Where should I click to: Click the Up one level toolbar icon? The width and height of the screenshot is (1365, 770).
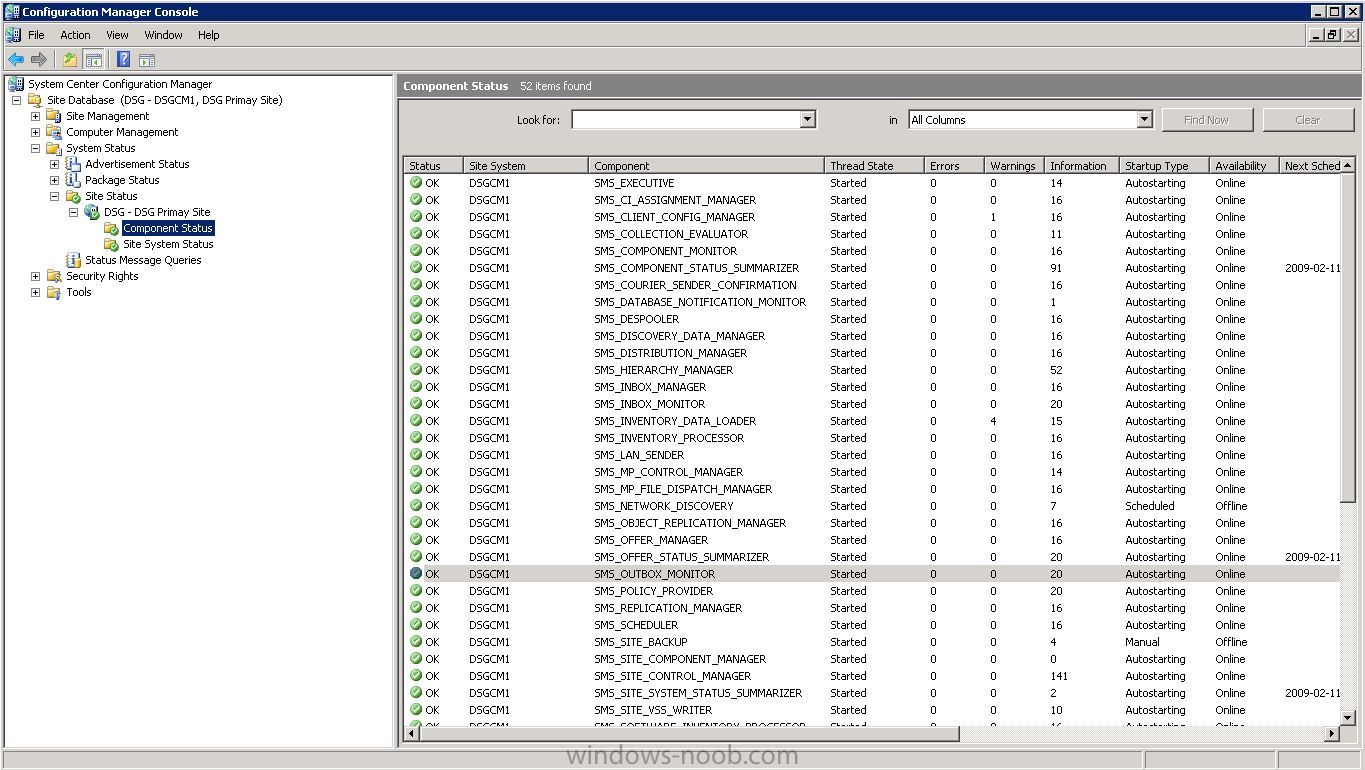click(x=69, y=60)
